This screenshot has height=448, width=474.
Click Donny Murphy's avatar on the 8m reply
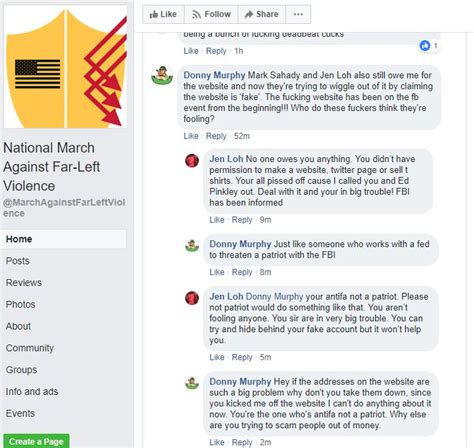pyautogui.click(x=192, y=246)
